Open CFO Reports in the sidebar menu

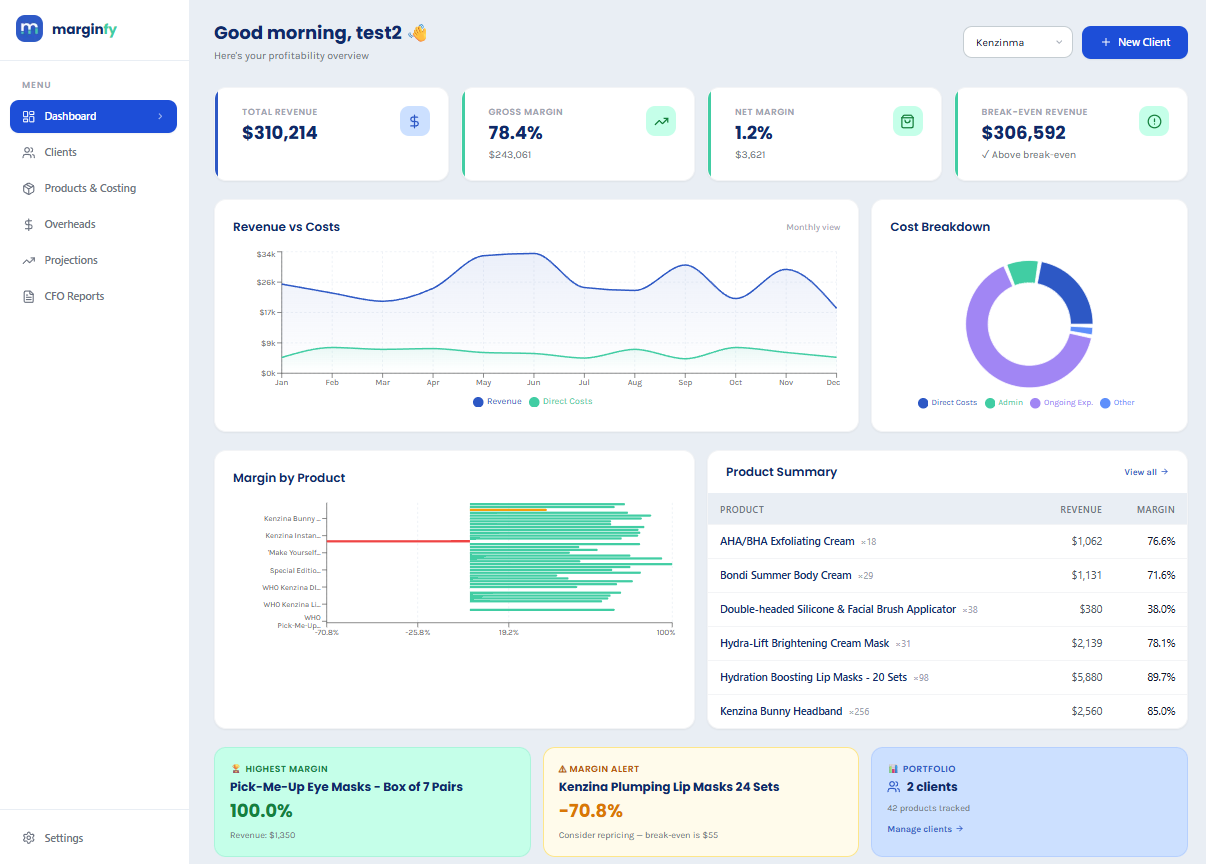[x=93, y=296]
